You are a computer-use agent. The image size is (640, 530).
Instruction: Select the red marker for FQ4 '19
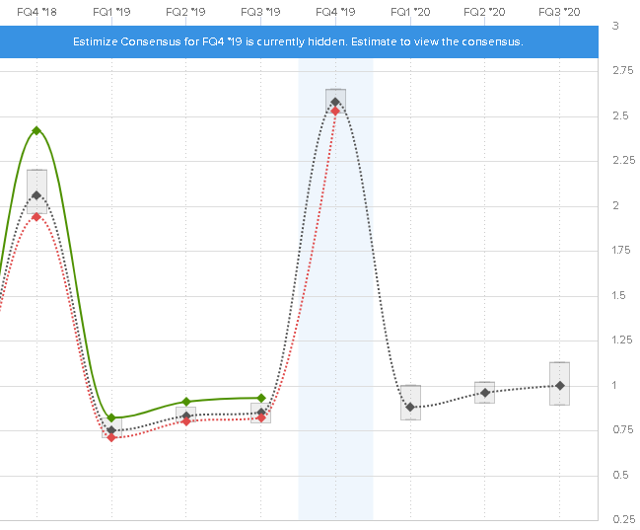(336, 111)
